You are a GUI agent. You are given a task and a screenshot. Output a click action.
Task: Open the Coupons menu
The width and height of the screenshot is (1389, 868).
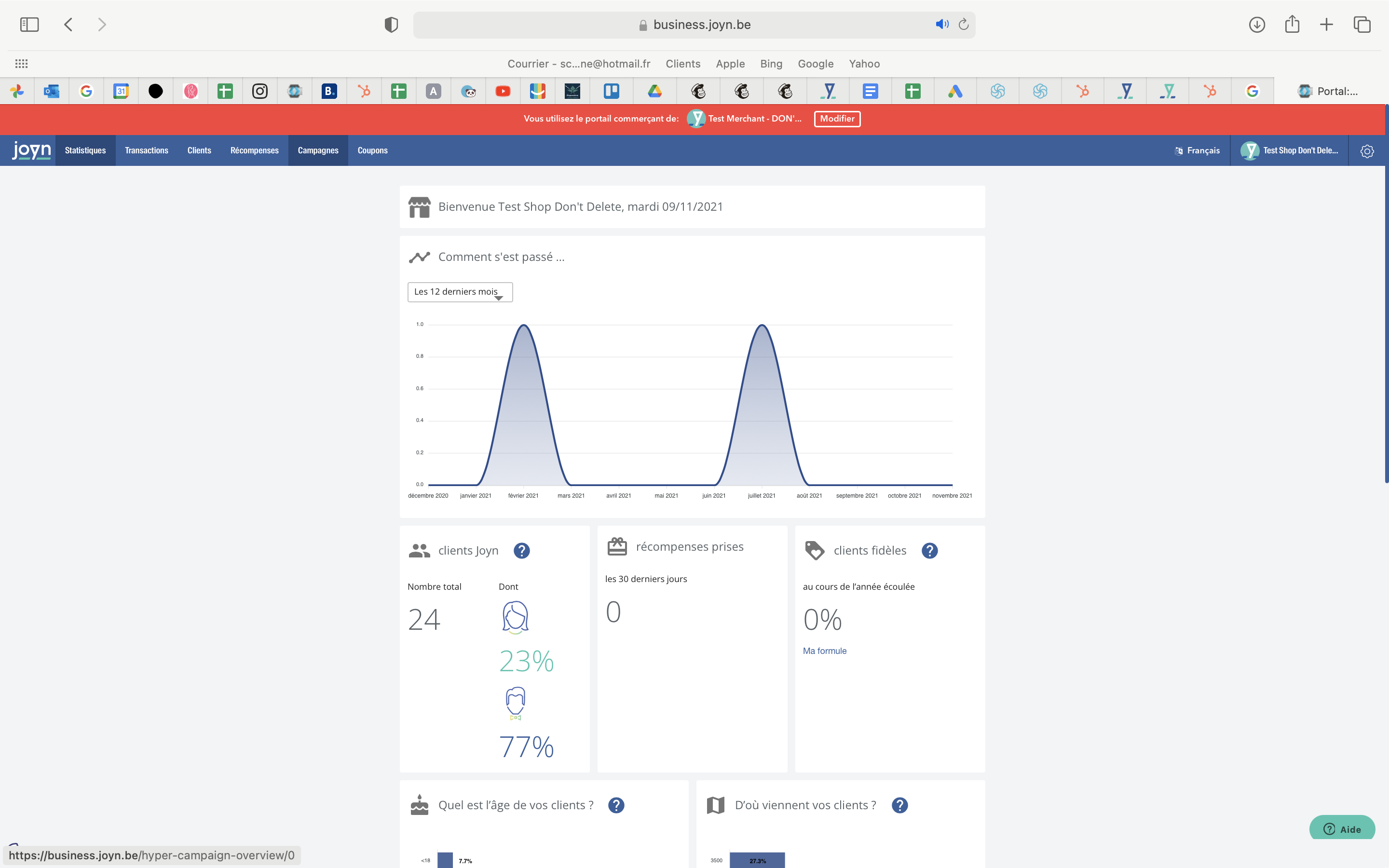click(372, 150)
